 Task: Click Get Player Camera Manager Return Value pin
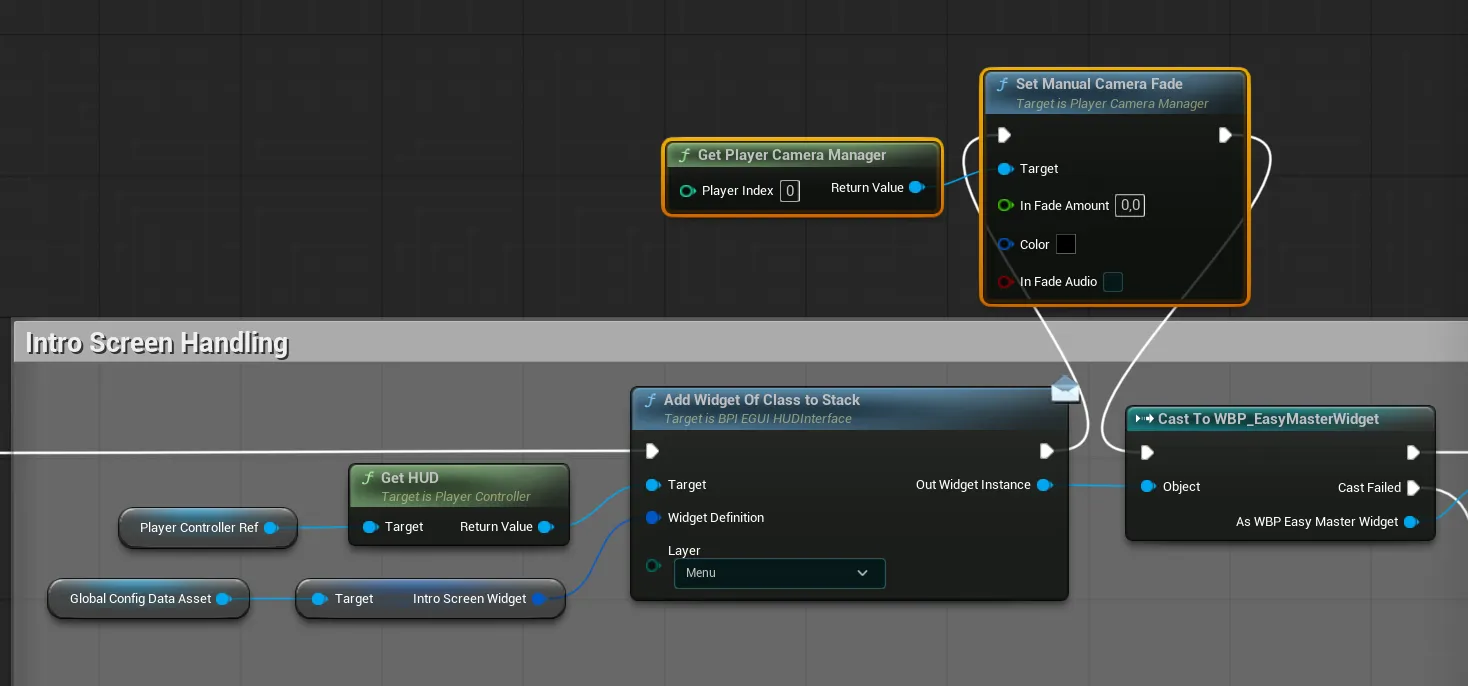(x=916, y=187)
